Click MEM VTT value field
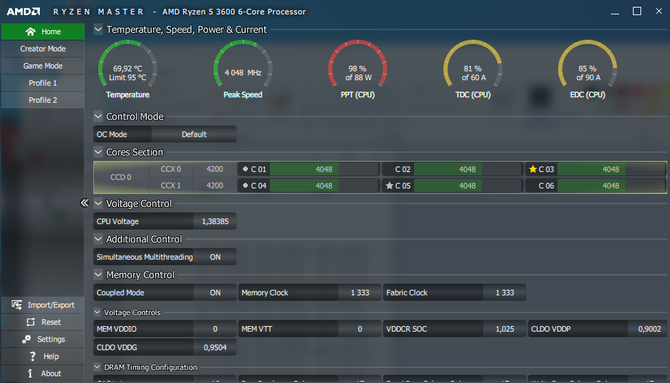Viewport: 670px width, 383px height. [360, 329]
